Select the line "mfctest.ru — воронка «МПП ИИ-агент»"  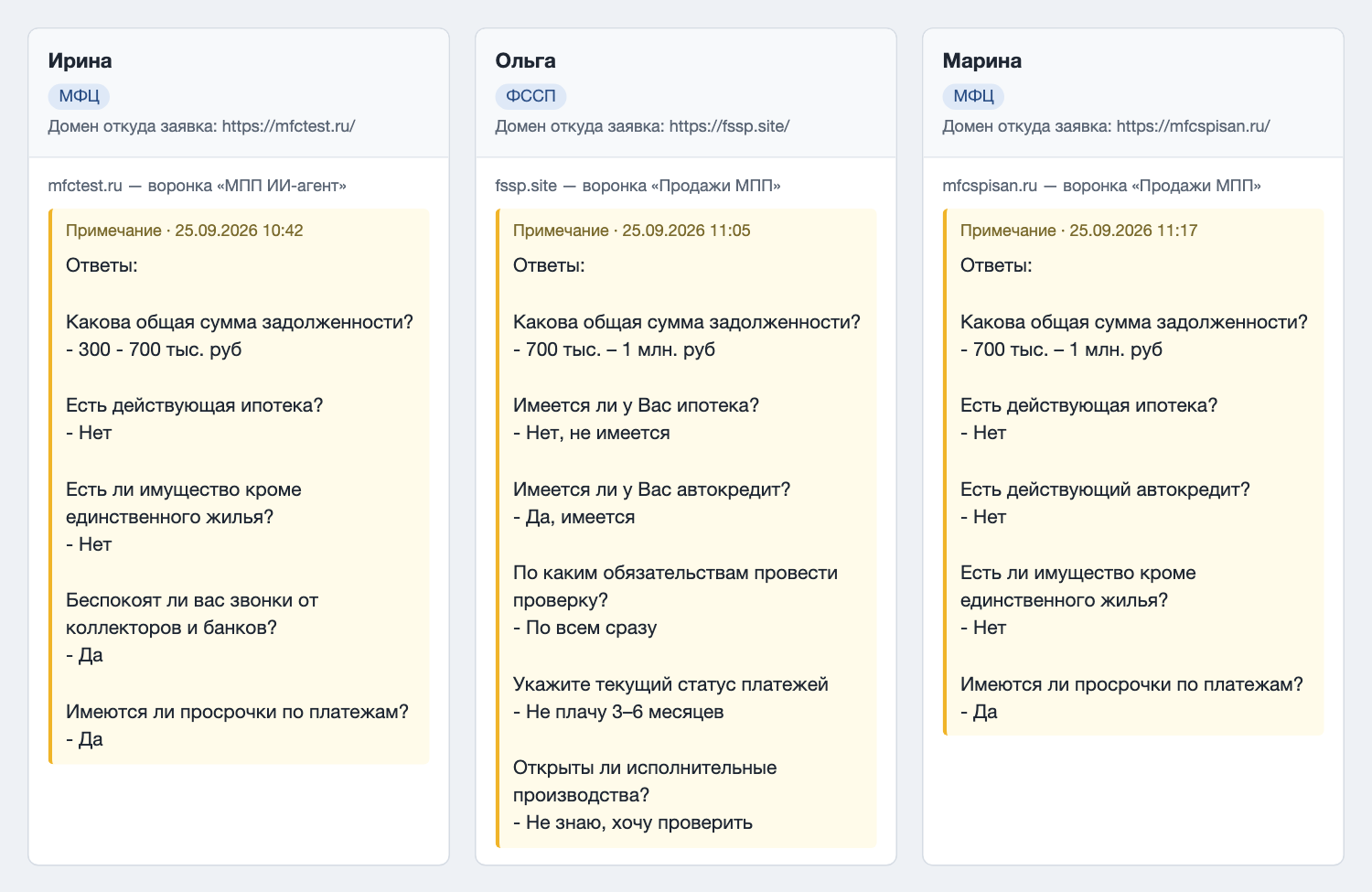198,186
